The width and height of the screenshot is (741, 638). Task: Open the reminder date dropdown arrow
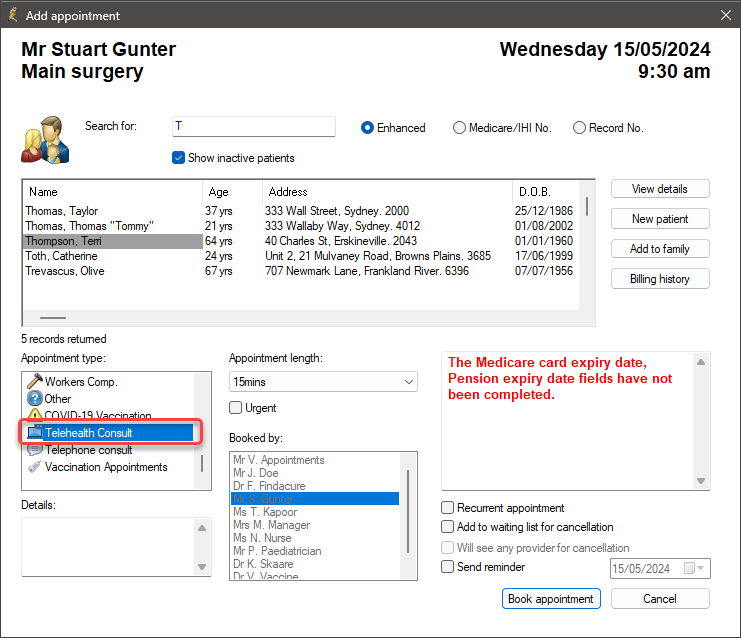700,568
